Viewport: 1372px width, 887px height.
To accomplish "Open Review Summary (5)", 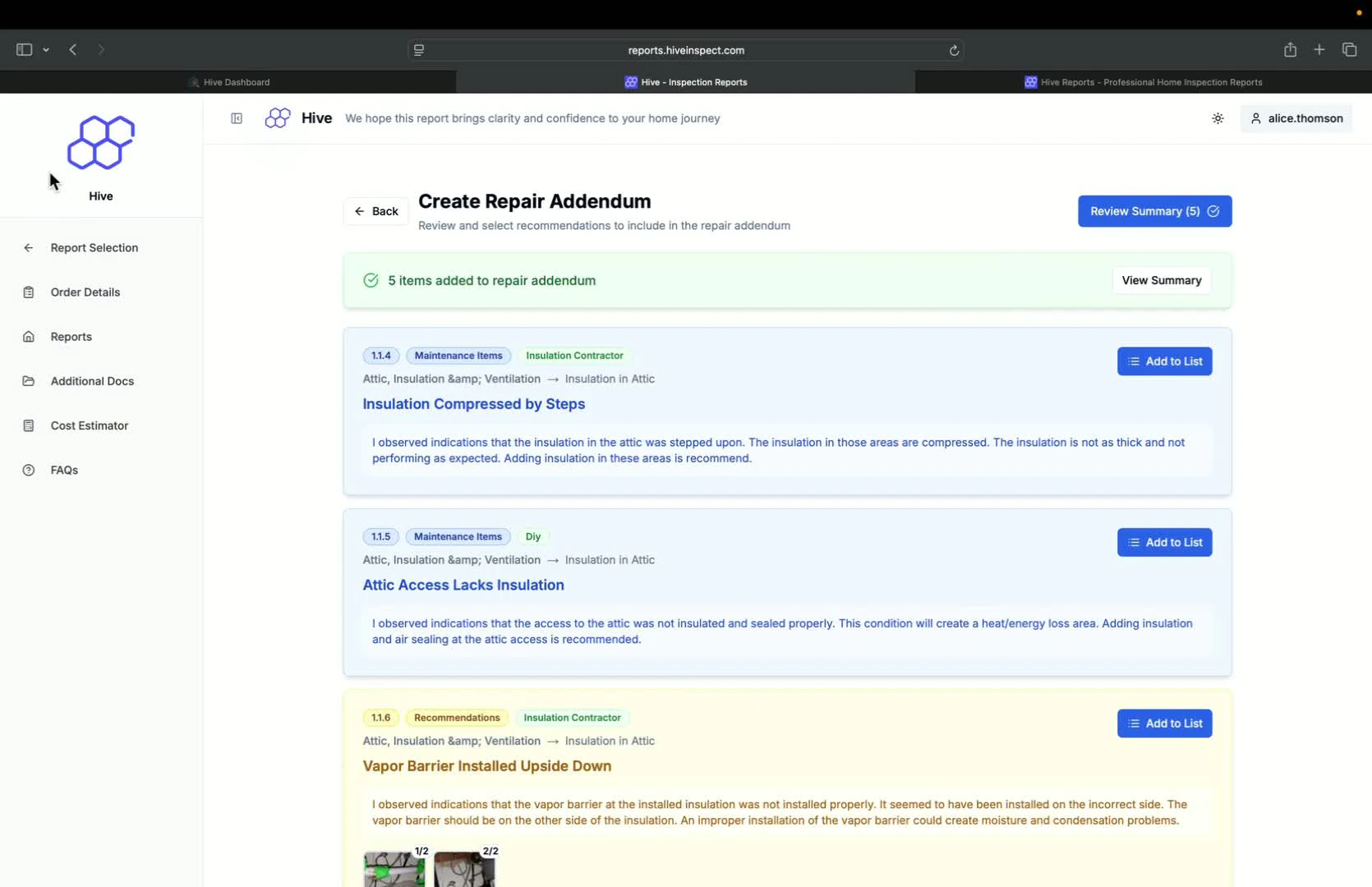I will tap(1154, 211).
